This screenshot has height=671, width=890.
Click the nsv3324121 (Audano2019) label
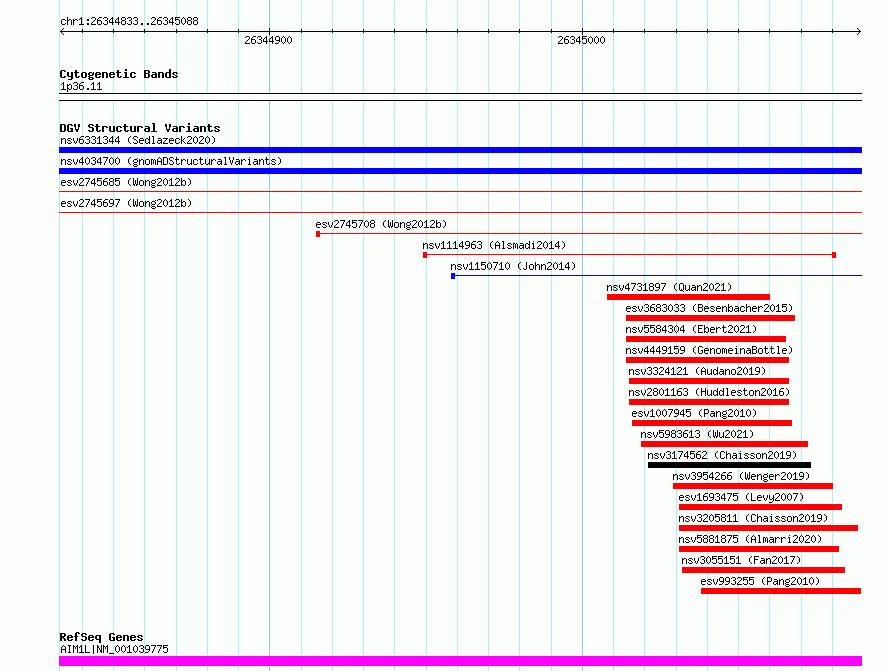click(697, 371)
